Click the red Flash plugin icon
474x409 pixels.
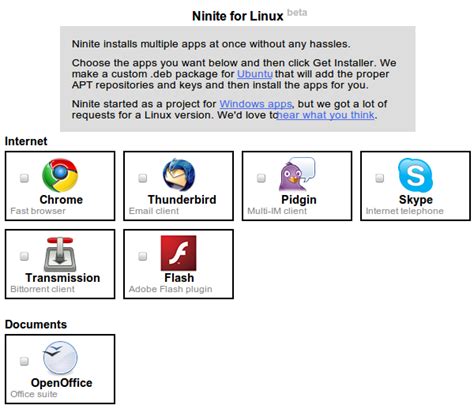[x=179, y=253]
